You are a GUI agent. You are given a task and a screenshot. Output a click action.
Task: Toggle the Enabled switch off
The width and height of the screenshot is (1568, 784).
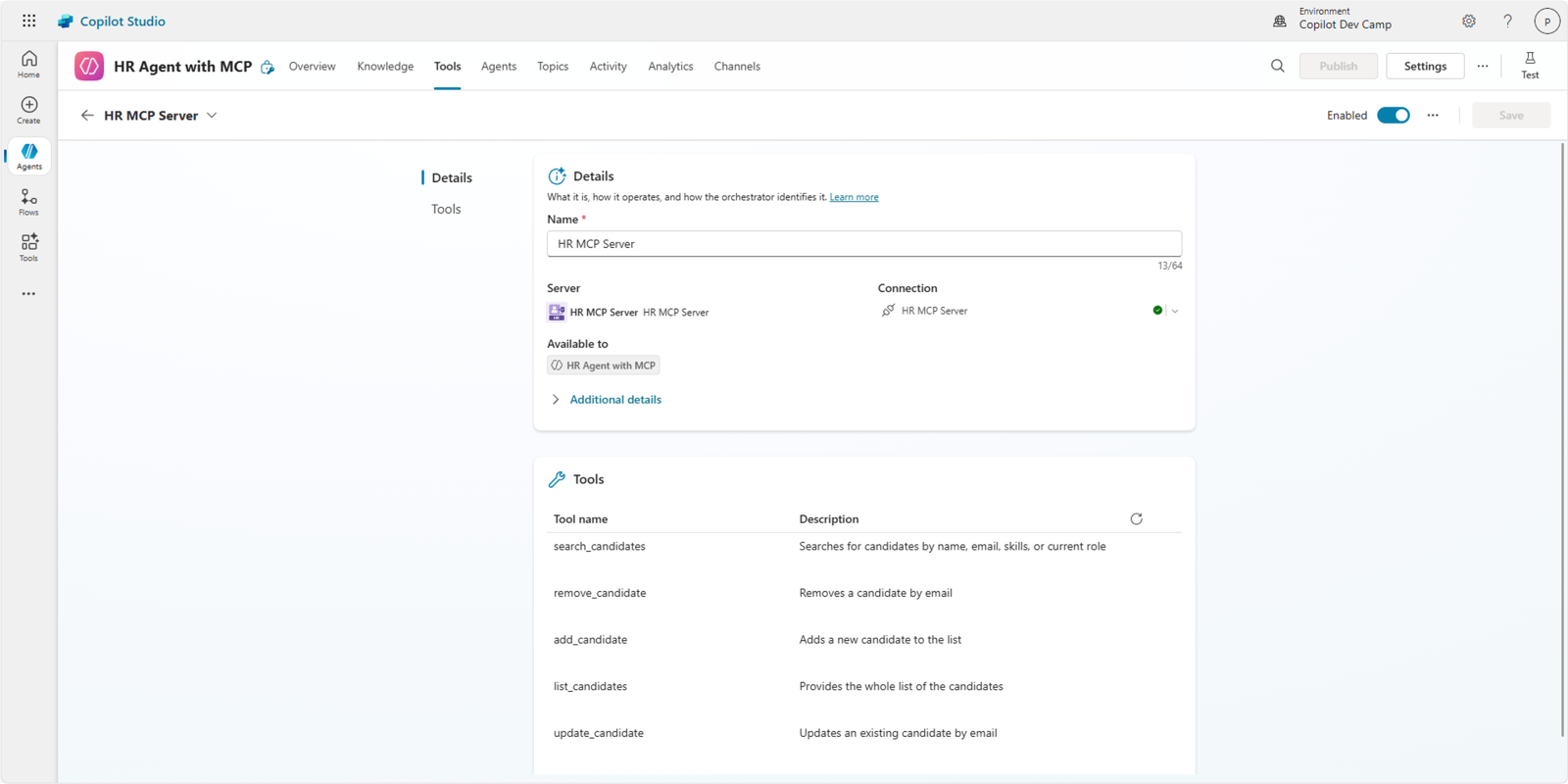(1393, 116)
